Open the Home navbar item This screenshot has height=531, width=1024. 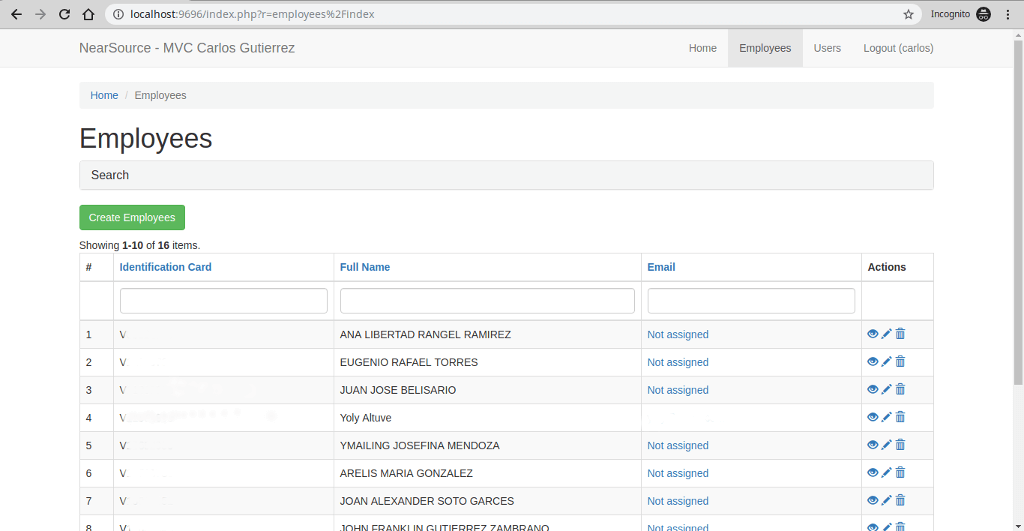[x=703, y=48]
